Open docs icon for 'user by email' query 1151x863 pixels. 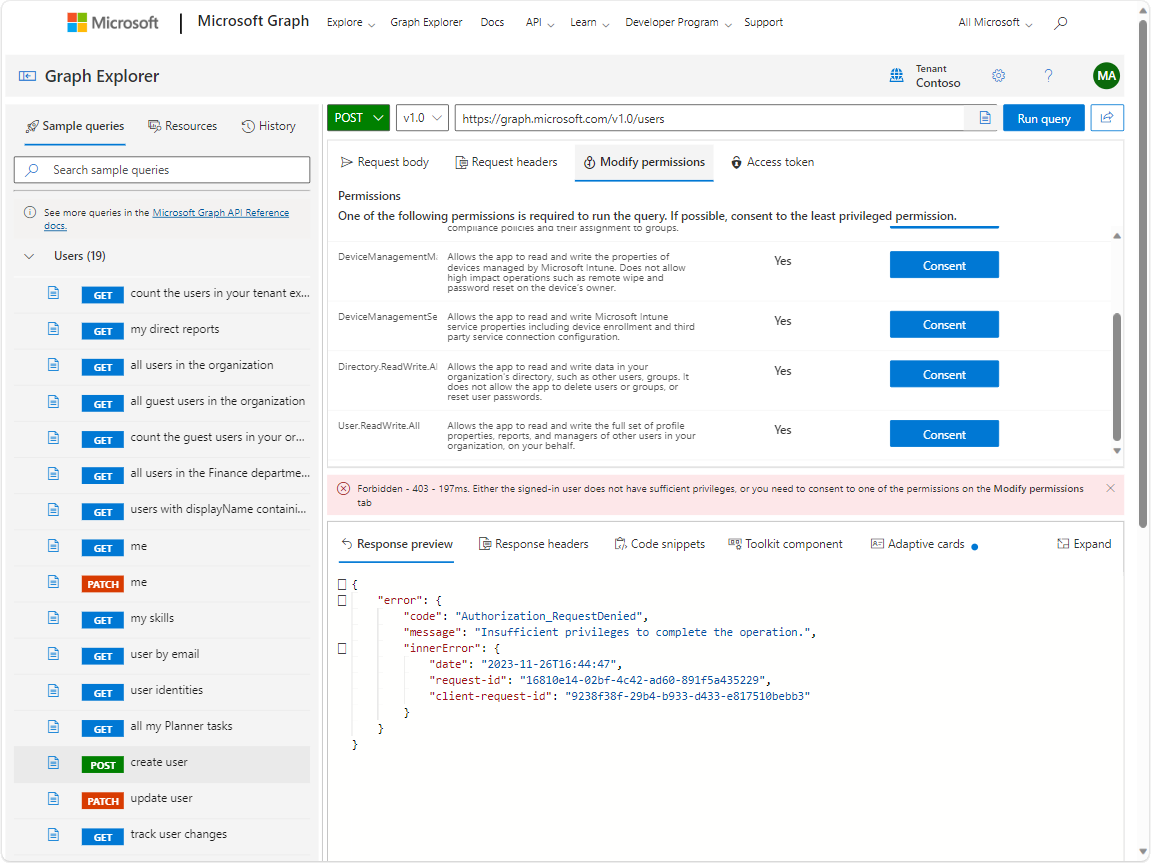pos(54,654)
